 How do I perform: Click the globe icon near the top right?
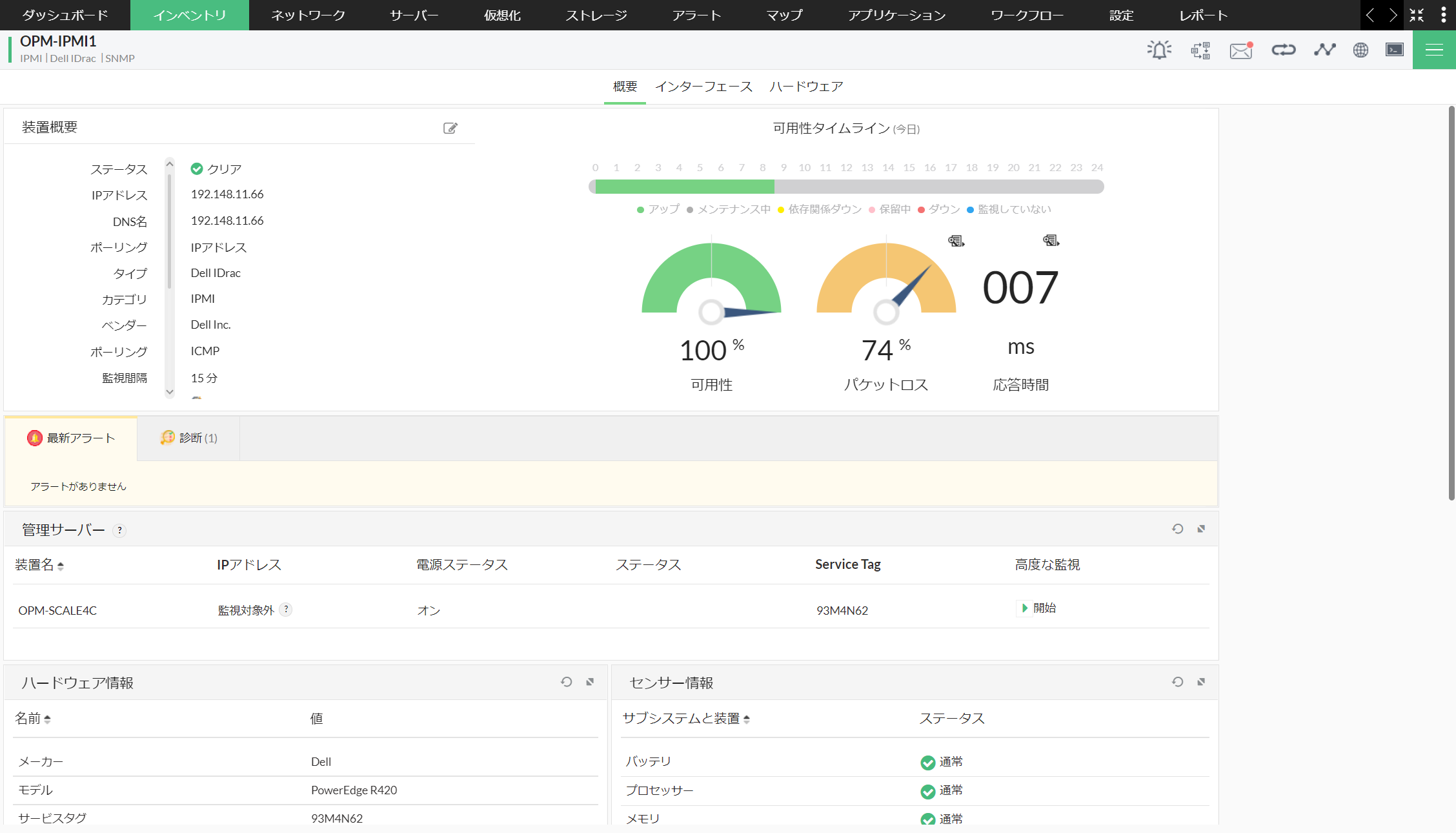point(1360,50)
